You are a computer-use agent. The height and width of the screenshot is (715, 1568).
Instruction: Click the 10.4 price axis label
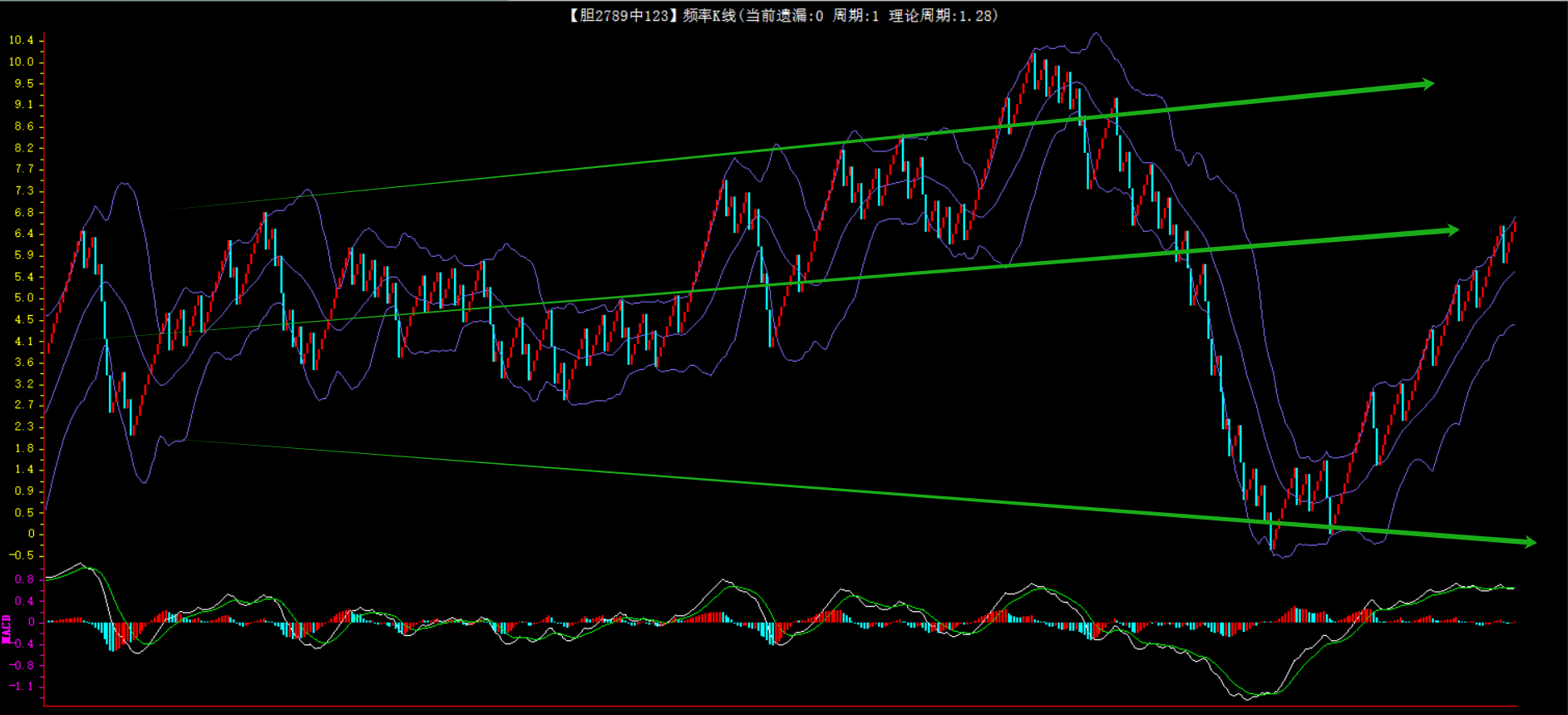pyautogui.click(x=22, y=40)
